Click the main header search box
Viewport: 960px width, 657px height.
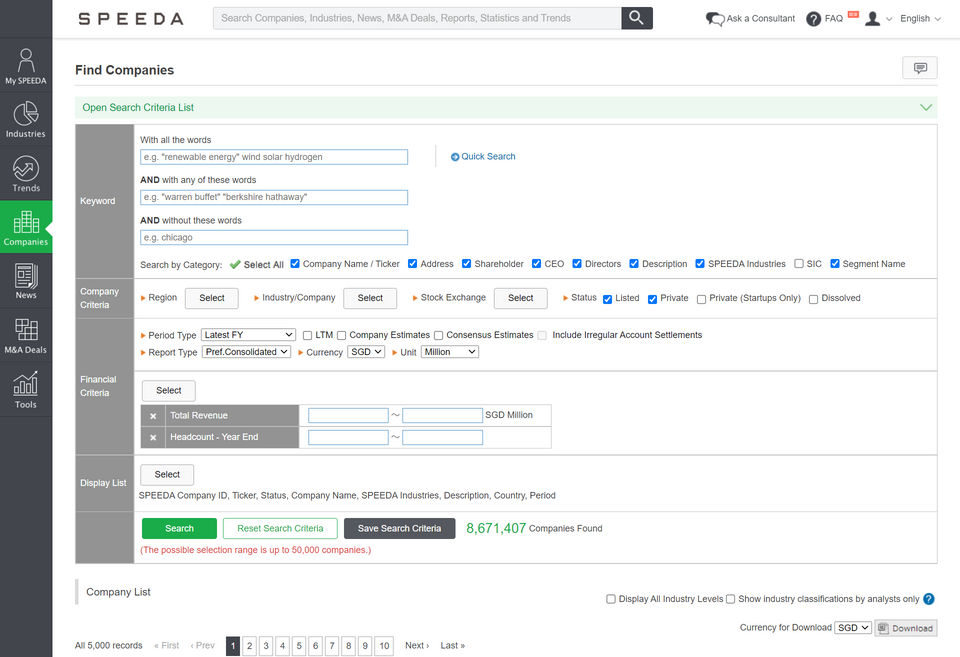coord(417,18)
